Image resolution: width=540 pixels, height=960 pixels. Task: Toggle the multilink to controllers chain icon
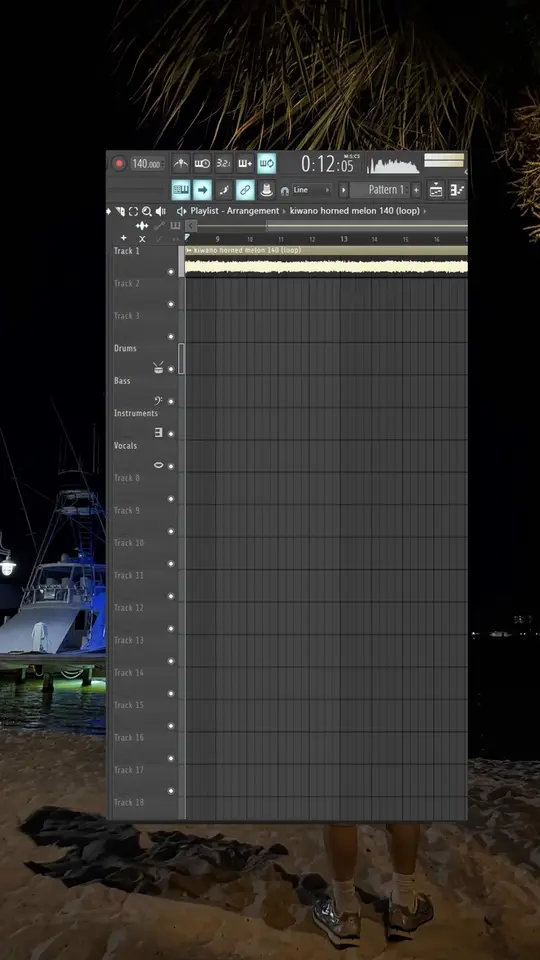tap(245, 190)
